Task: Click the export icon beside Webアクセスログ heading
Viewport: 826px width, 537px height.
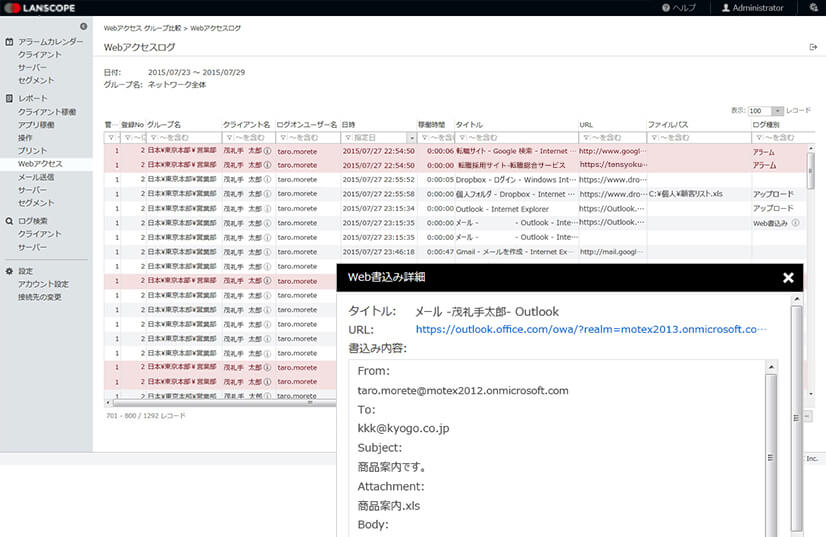Action: point(813,47)
